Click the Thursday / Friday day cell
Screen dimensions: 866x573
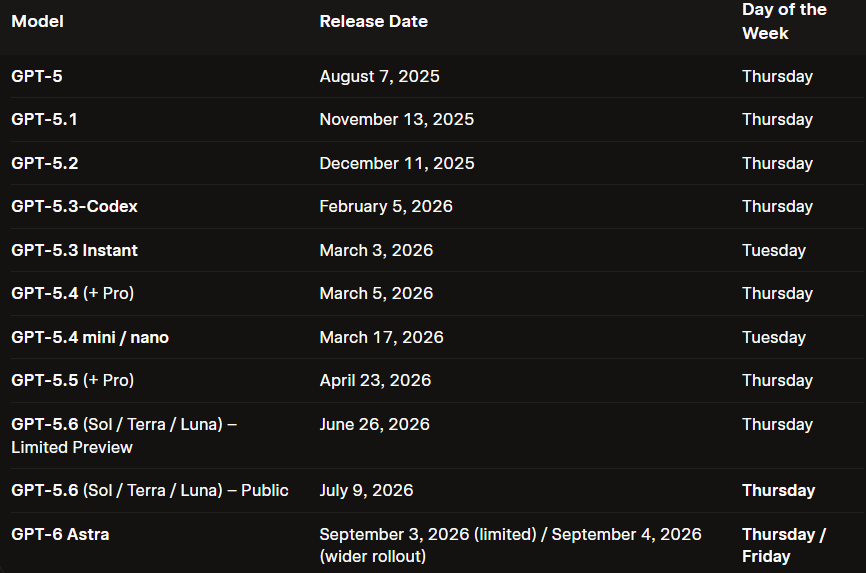(x=784, y=545)
